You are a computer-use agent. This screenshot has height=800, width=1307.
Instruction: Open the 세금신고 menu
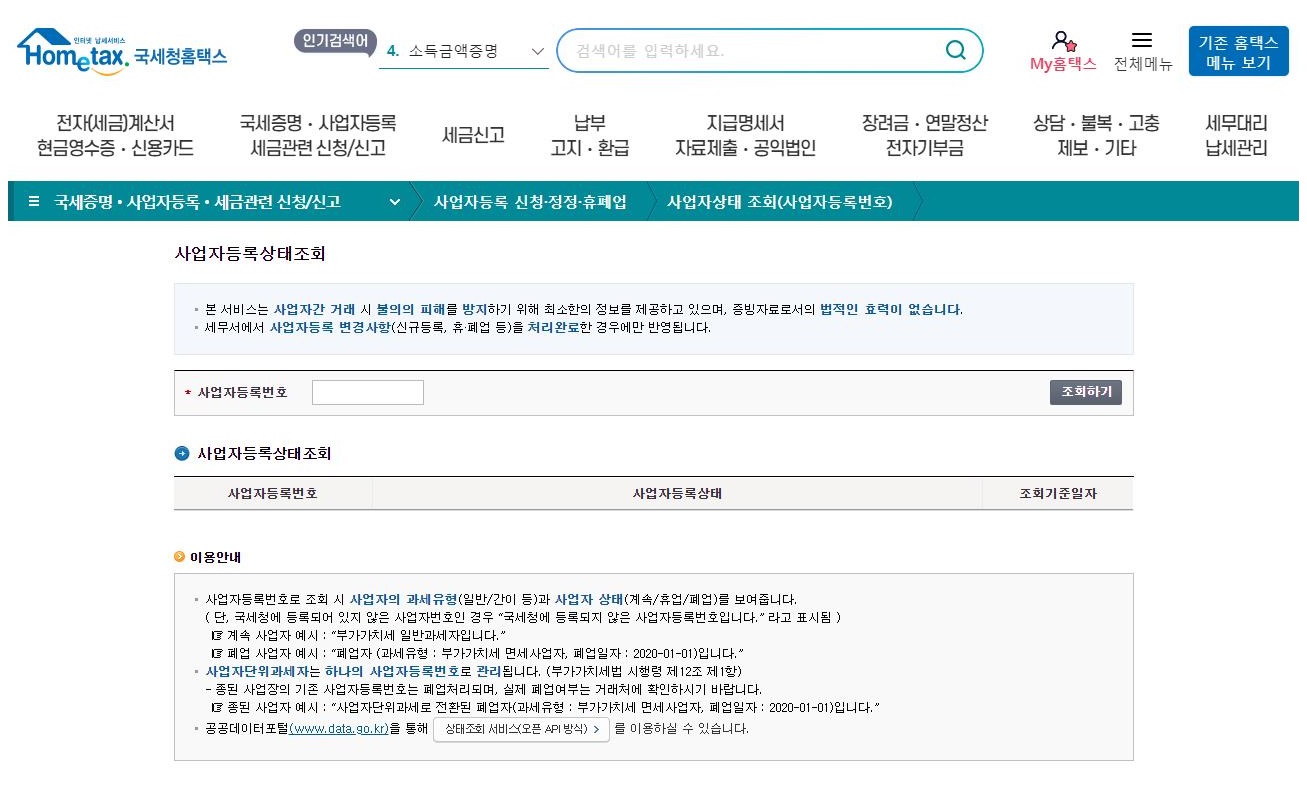(x=473, y=136)
